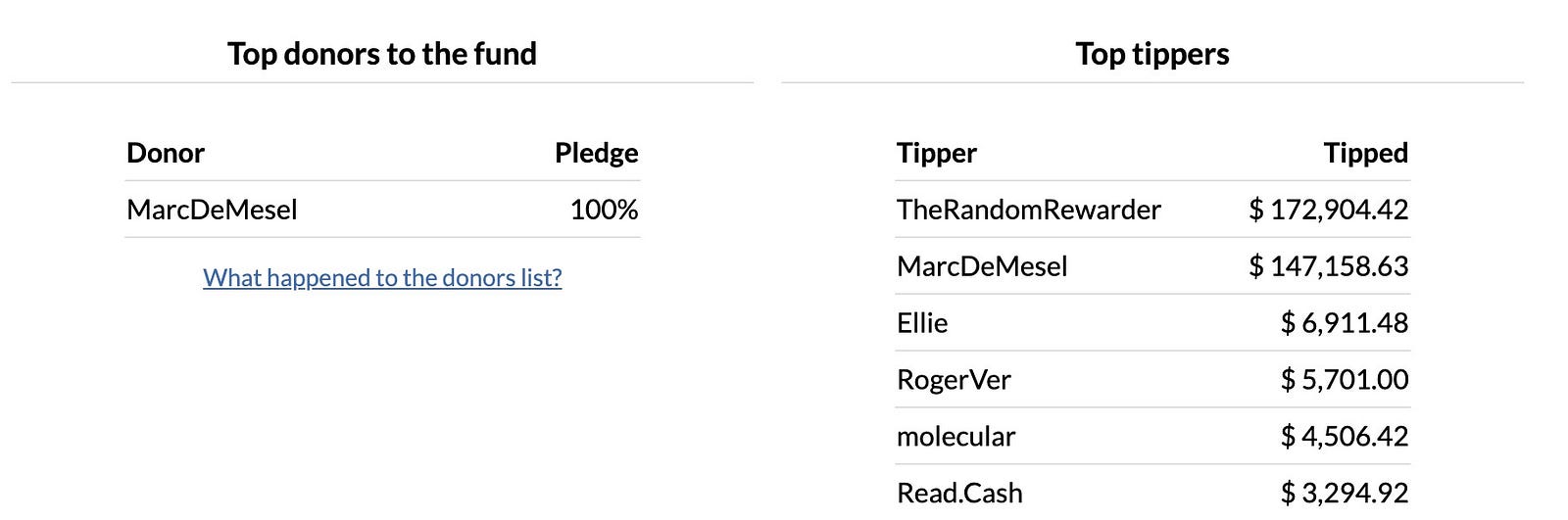
Task: Click the $172,904.42 tipped amount
Action: click(x=1329, y=210)
